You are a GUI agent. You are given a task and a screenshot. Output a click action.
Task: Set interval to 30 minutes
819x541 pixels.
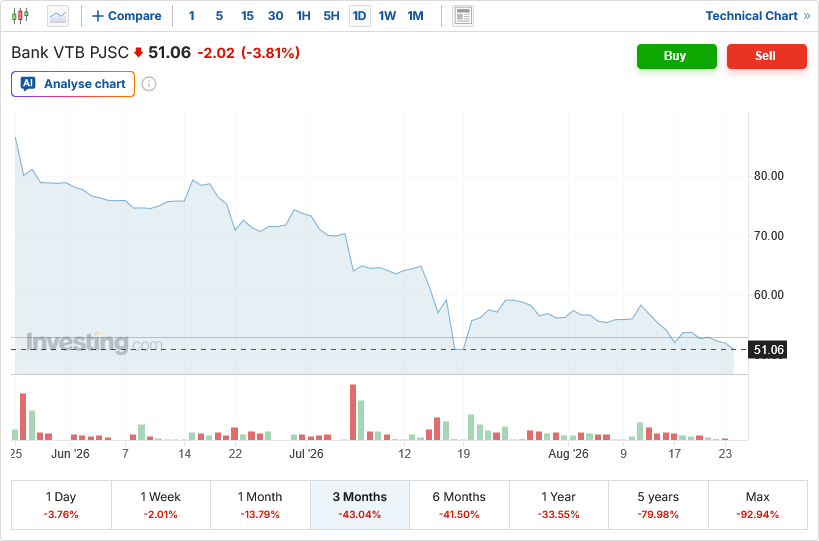pyautogui.click(x=275, y=16)
